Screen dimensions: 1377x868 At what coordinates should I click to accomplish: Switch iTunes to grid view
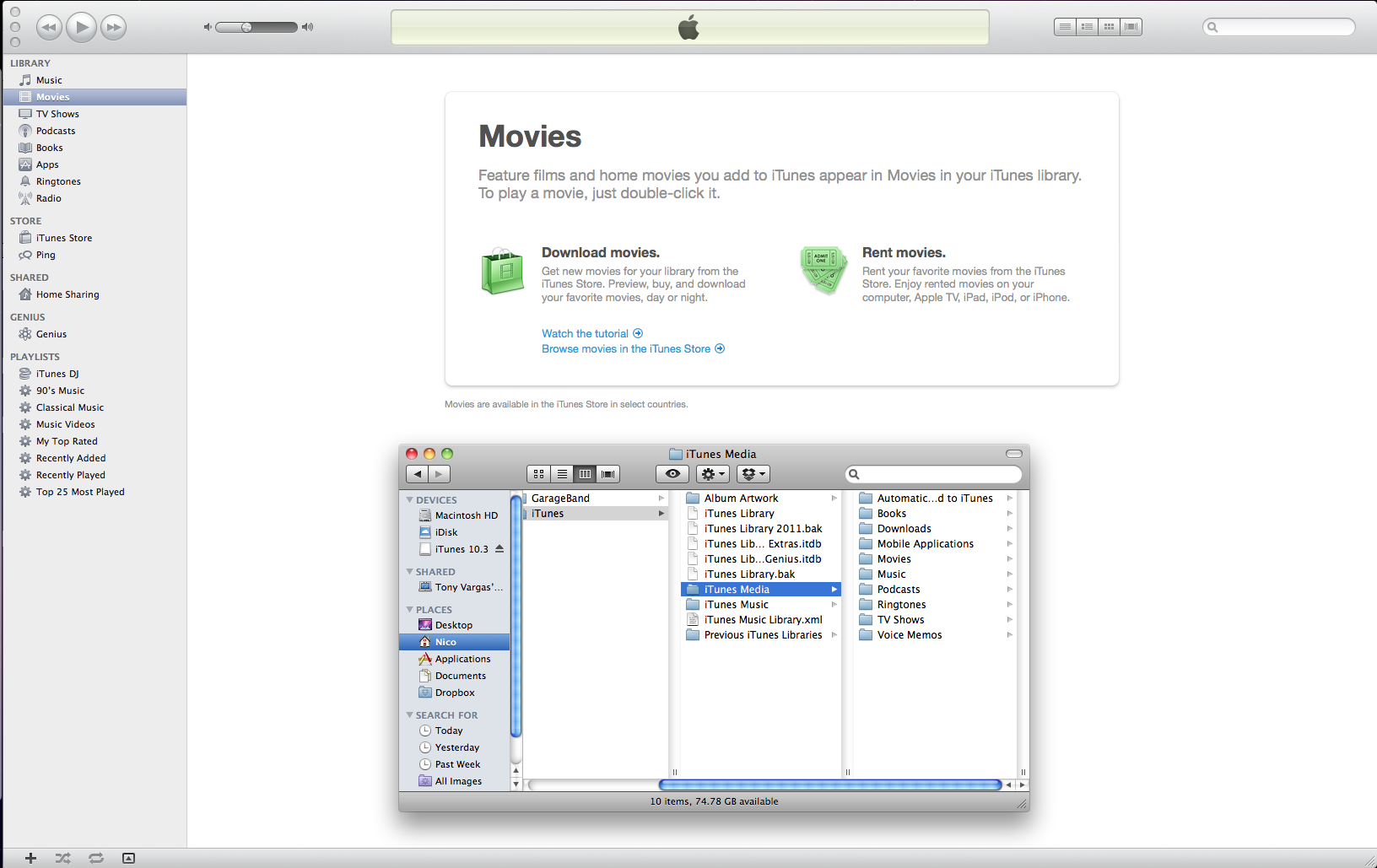click(x=1109, y=27)
